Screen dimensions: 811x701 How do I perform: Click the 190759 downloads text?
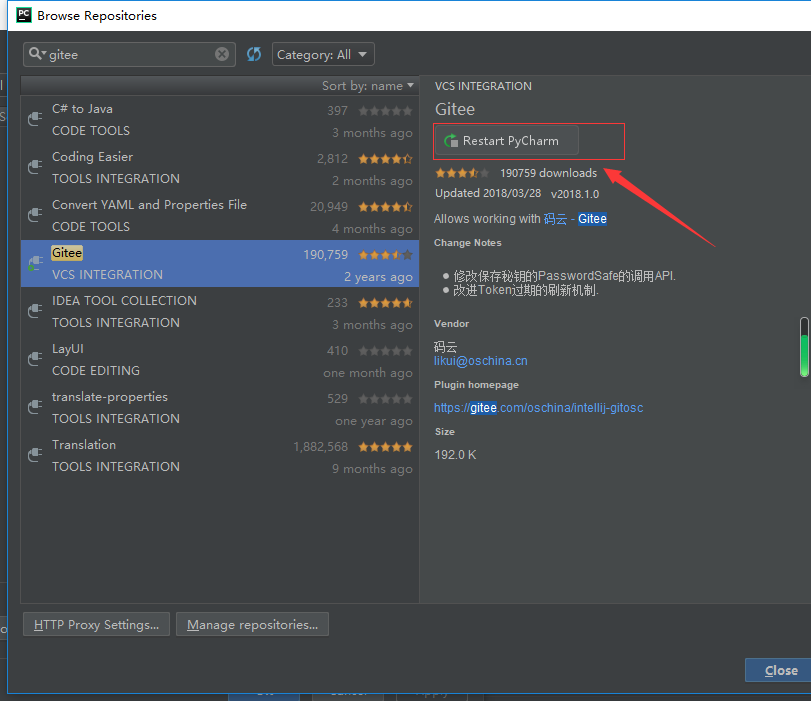548,173
